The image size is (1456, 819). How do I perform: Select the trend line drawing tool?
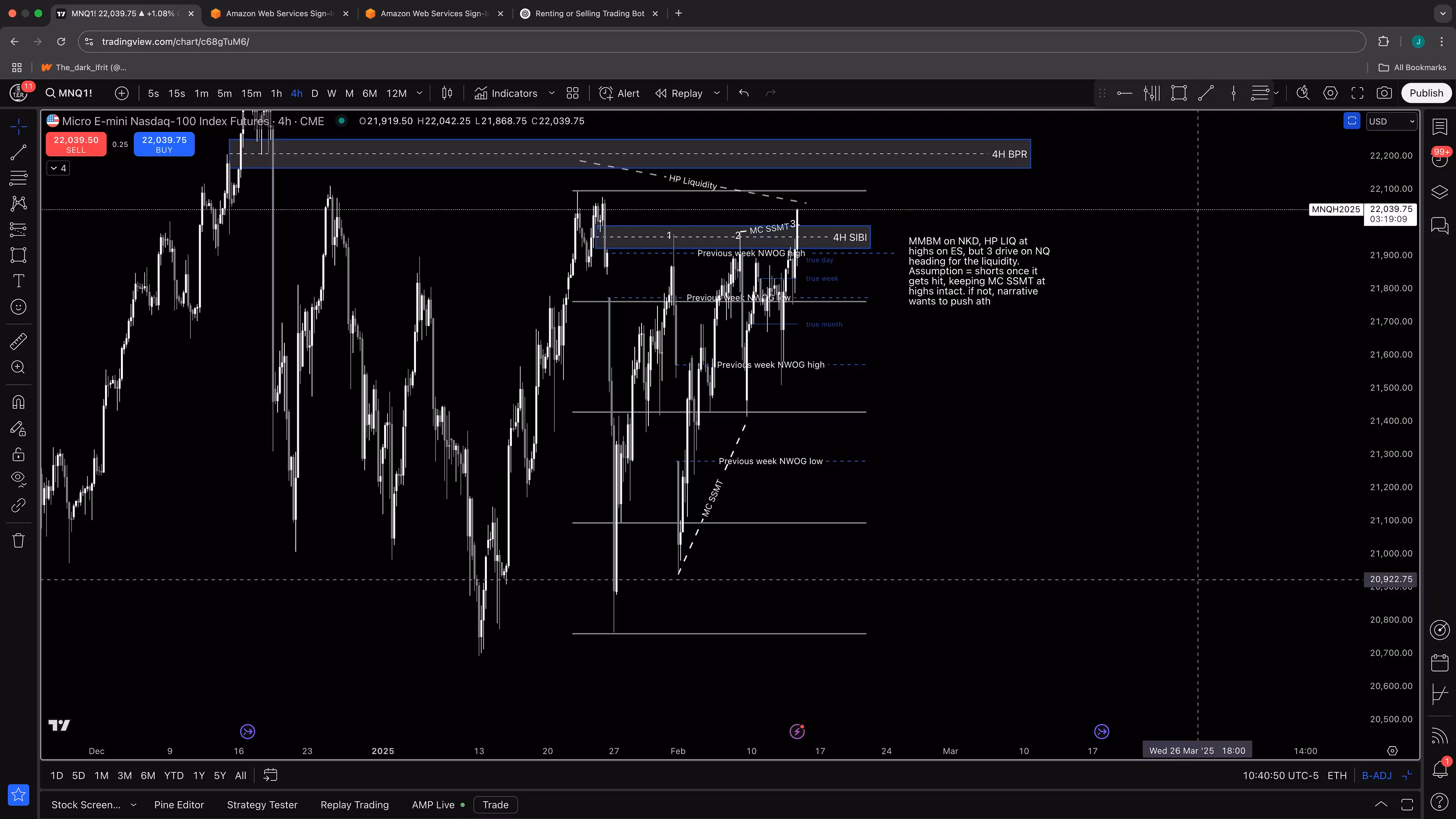point(18,152)
